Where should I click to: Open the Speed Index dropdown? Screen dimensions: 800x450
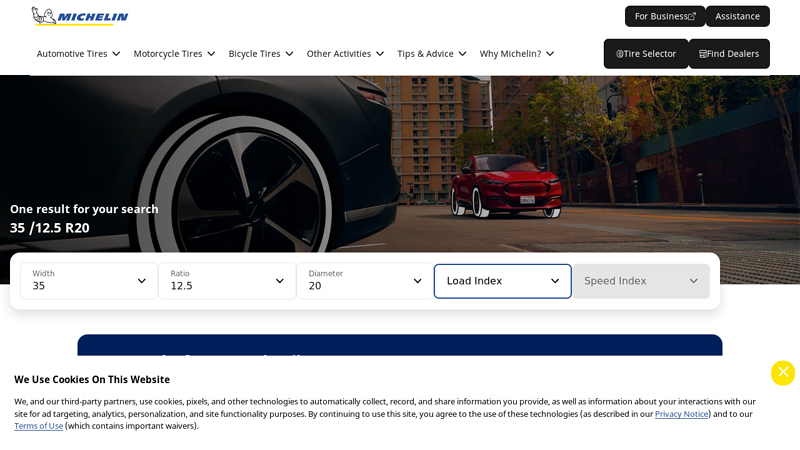click(641, 281)
